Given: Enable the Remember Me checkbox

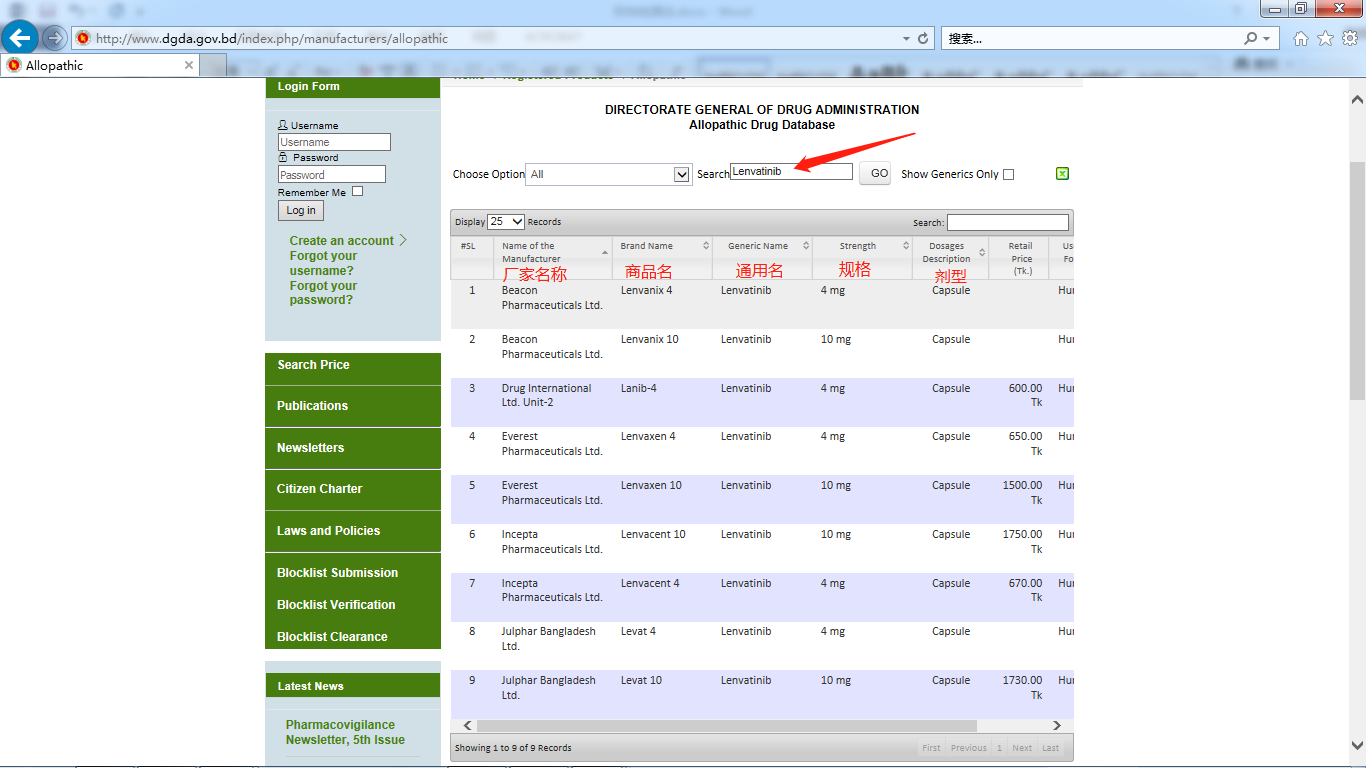Looking at the screenshot, I should (x=357, y=191).
